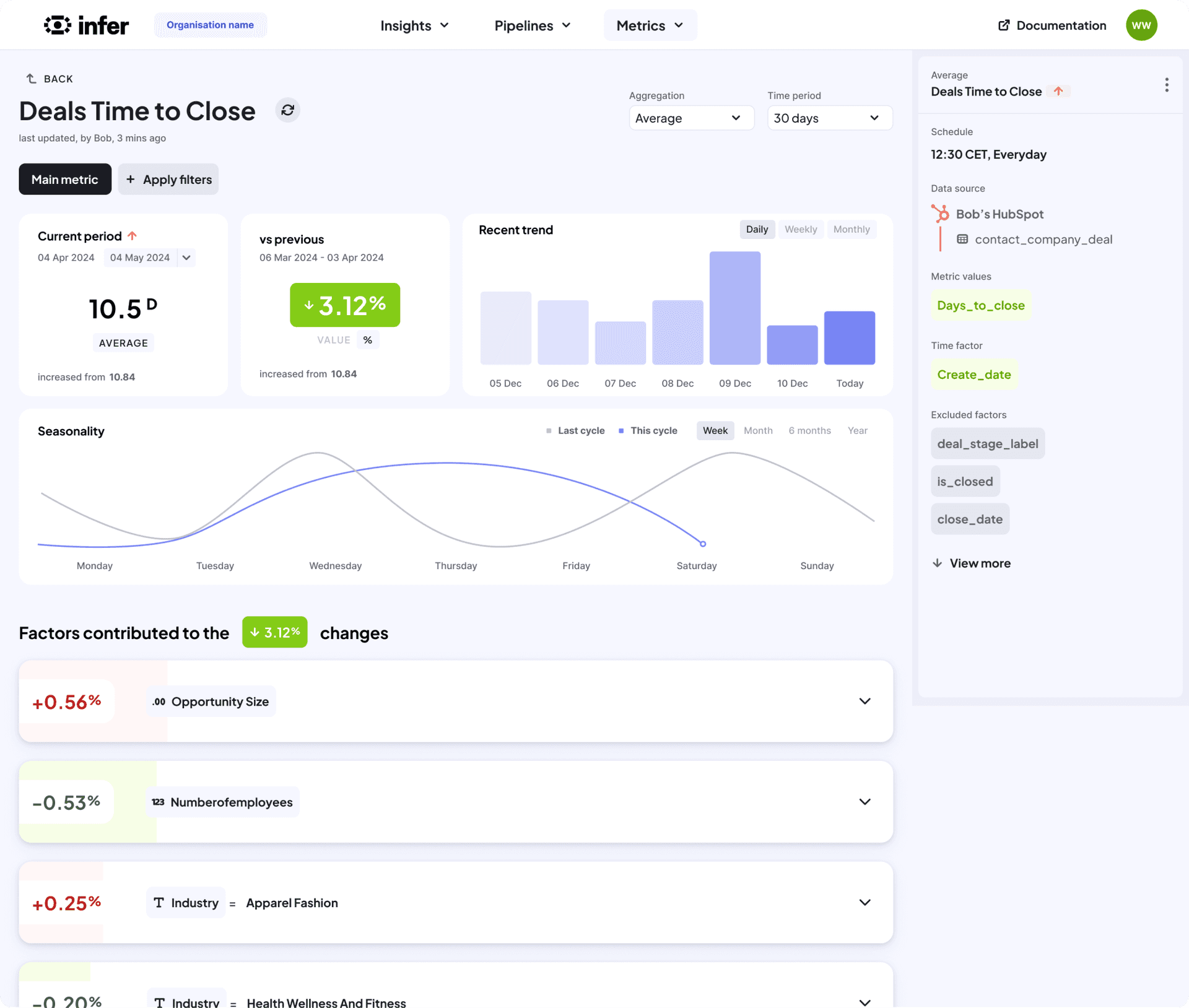Click the Days_to_close metric value tag
The image size is (1189, 1008).
[981, 305]
